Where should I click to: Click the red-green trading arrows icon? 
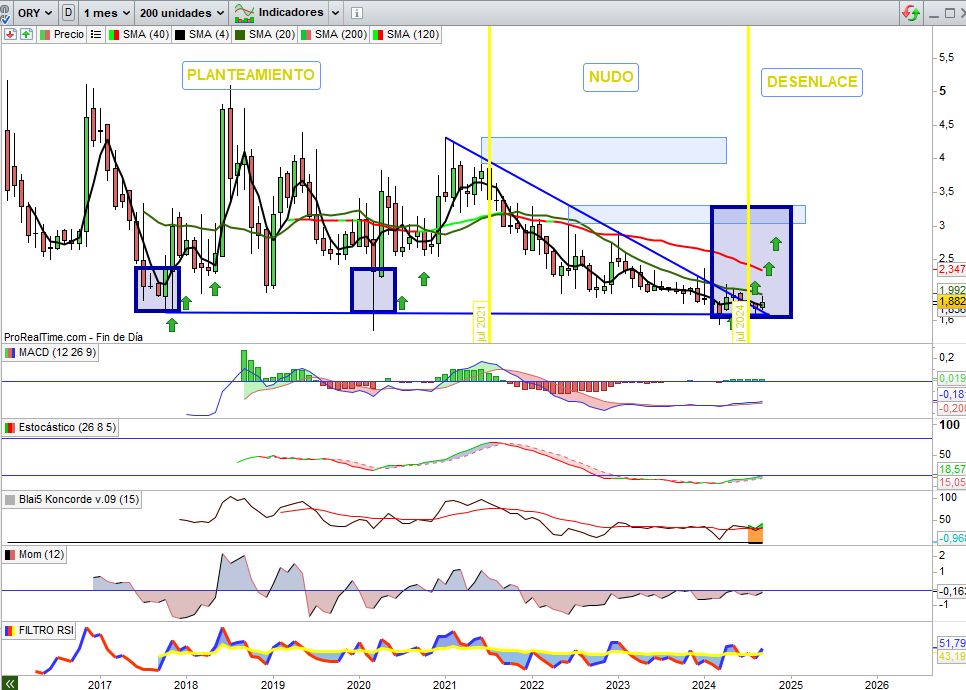click(911, 12)
